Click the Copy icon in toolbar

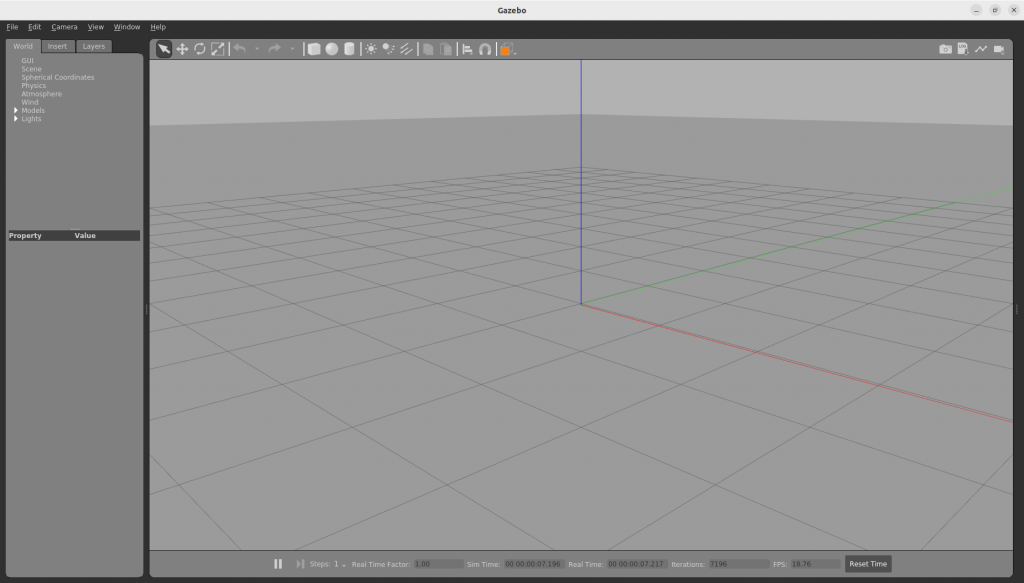(x=428, y=49)
